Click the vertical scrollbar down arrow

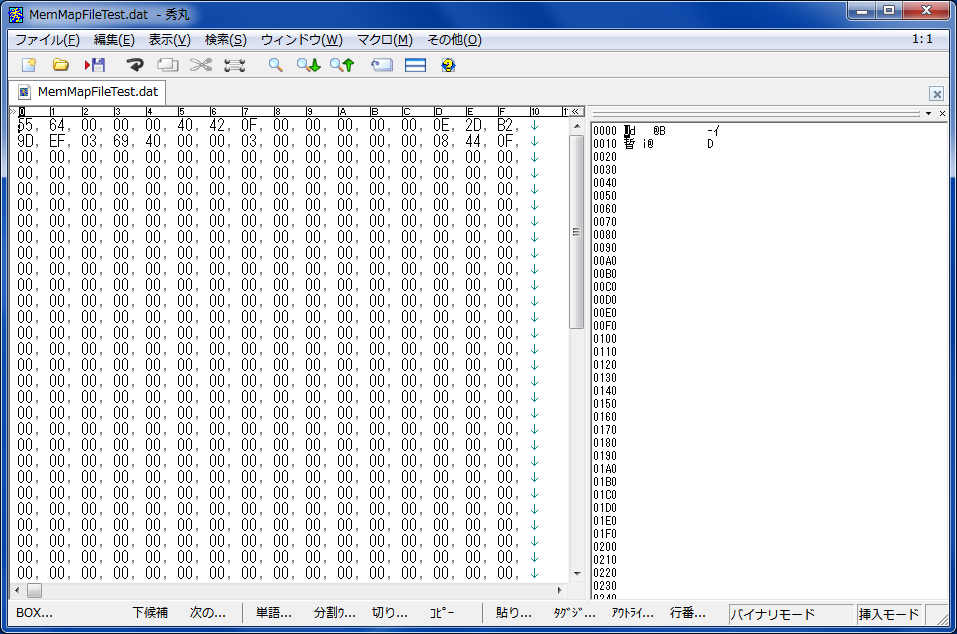click(577, 574)
